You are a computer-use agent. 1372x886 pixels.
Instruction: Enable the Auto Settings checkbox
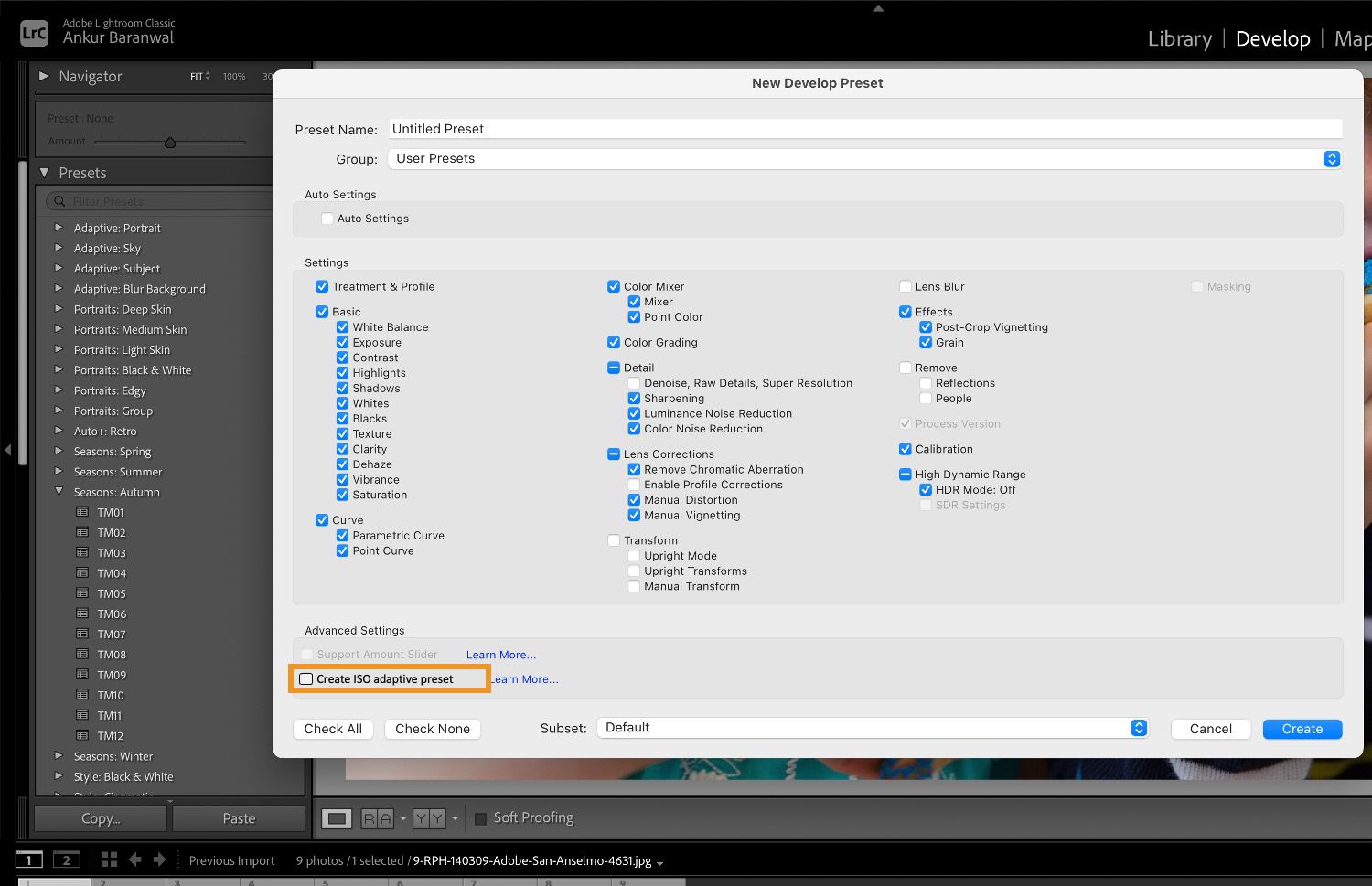(327, 219)
